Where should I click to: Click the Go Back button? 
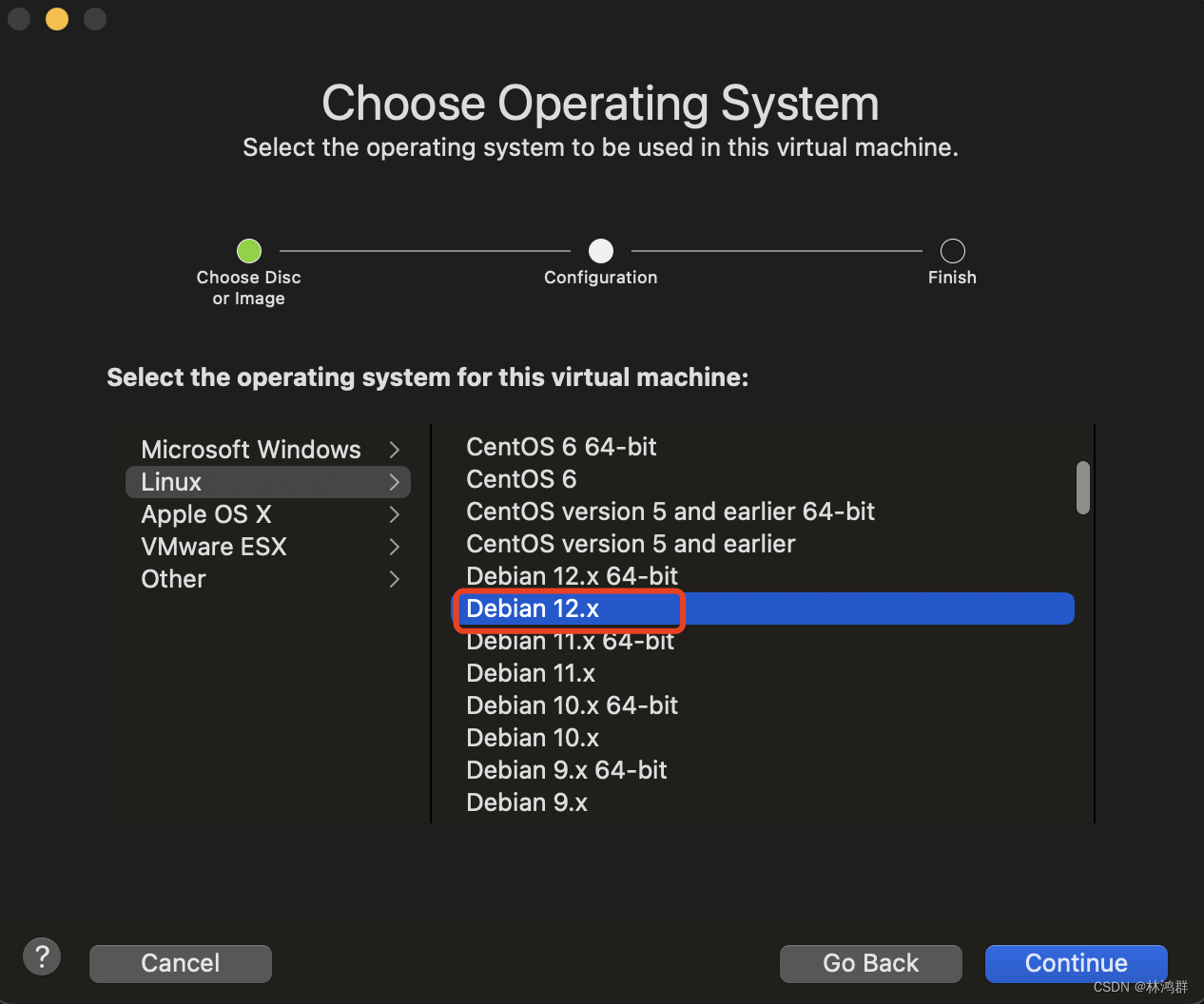pos(870,963)
